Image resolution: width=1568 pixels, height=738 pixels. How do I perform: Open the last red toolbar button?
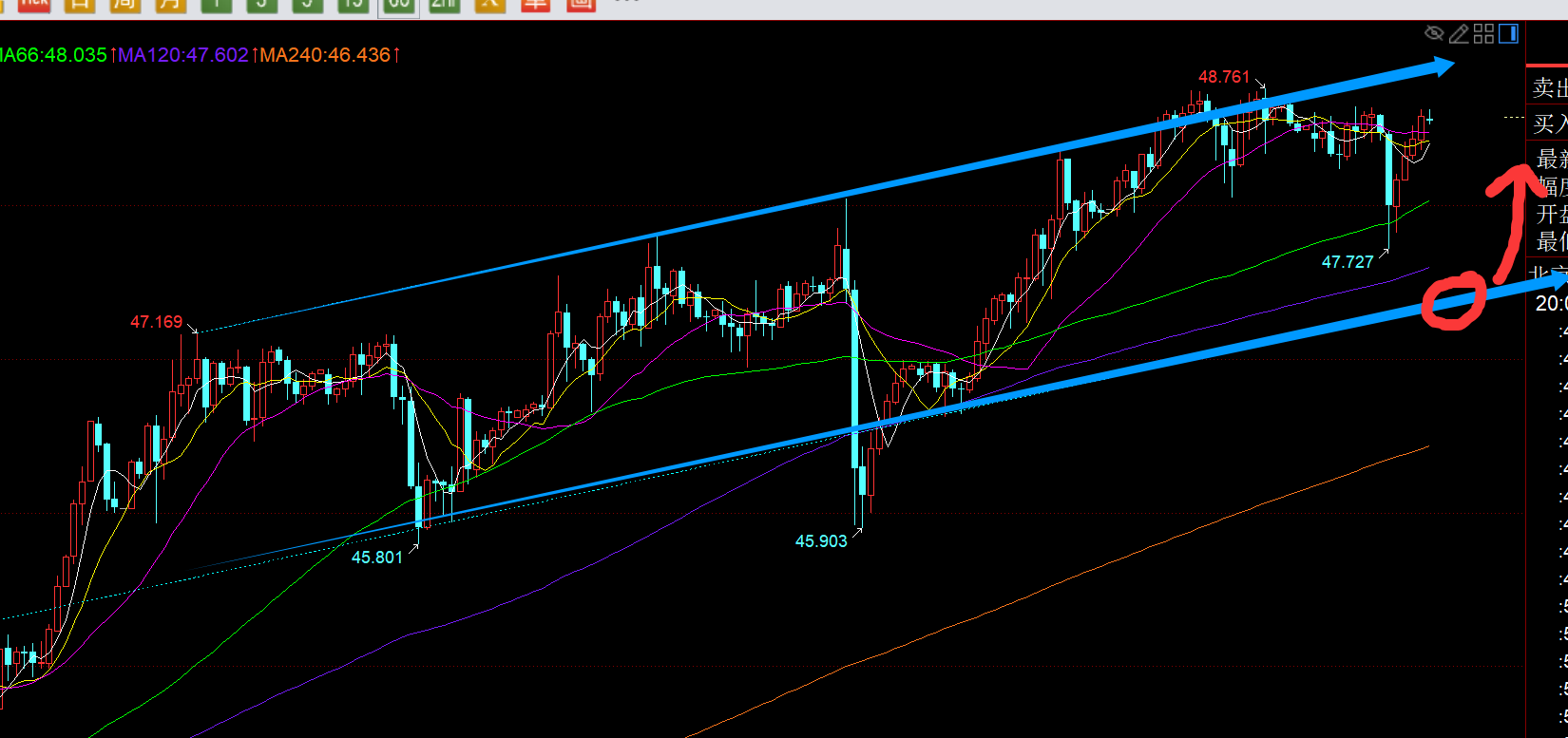(581, 4)
